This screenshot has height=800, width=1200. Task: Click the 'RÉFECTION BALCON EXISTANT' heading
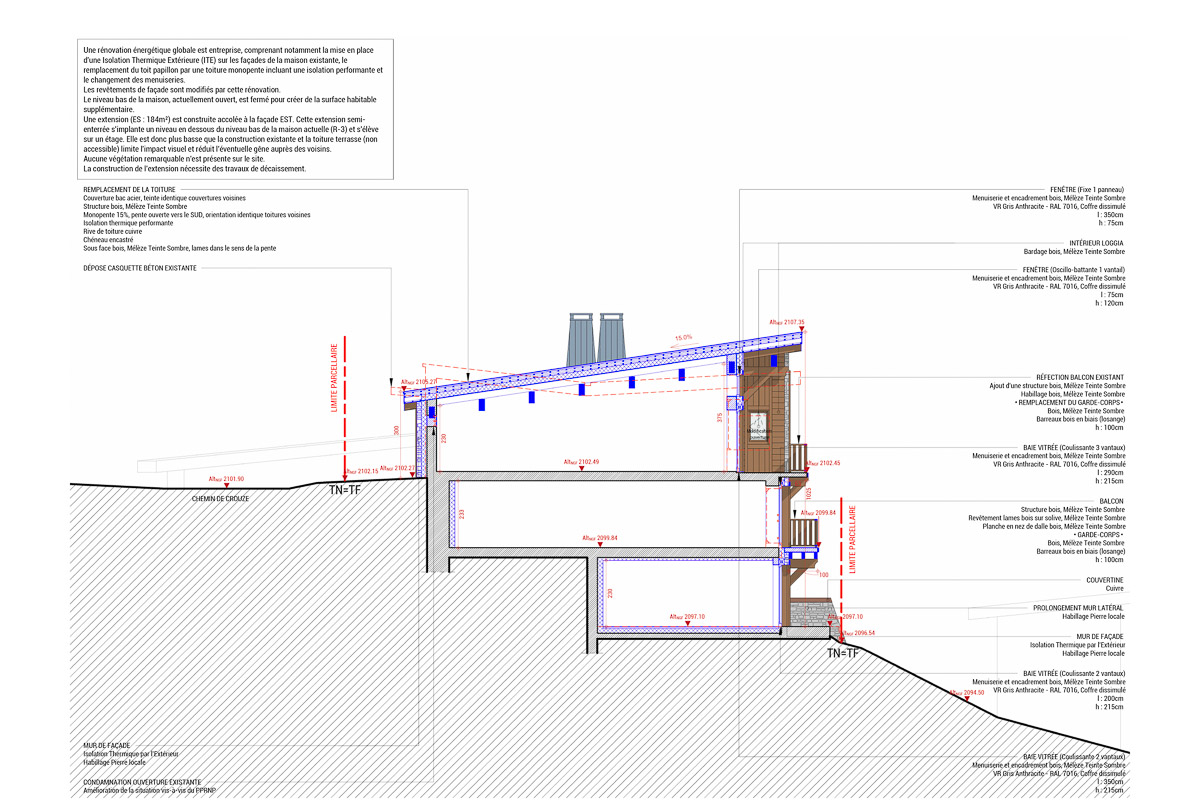point(1080,378)
